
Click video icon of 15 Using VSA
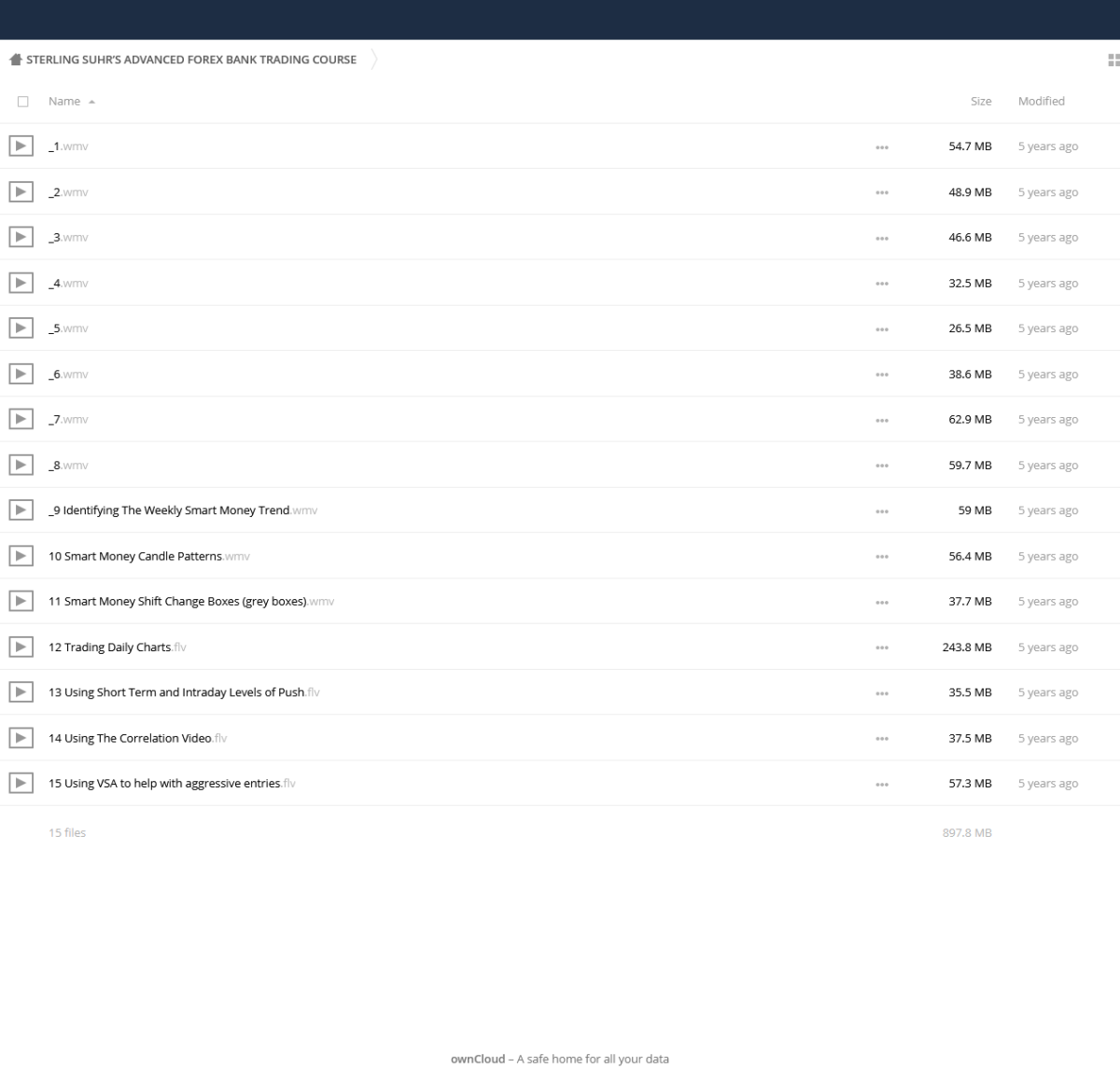click(x=21, y=783)
